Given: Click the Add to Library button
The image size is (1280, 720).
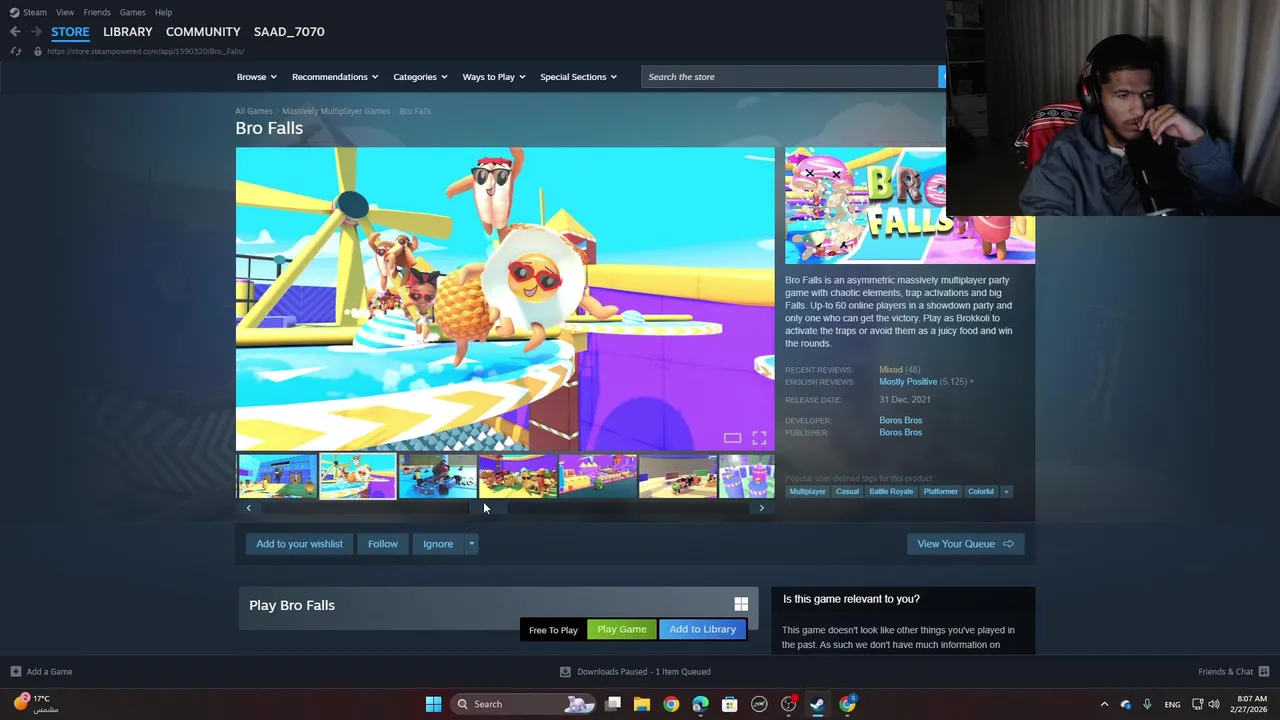Looking at the screenshot, I should 702,629.
